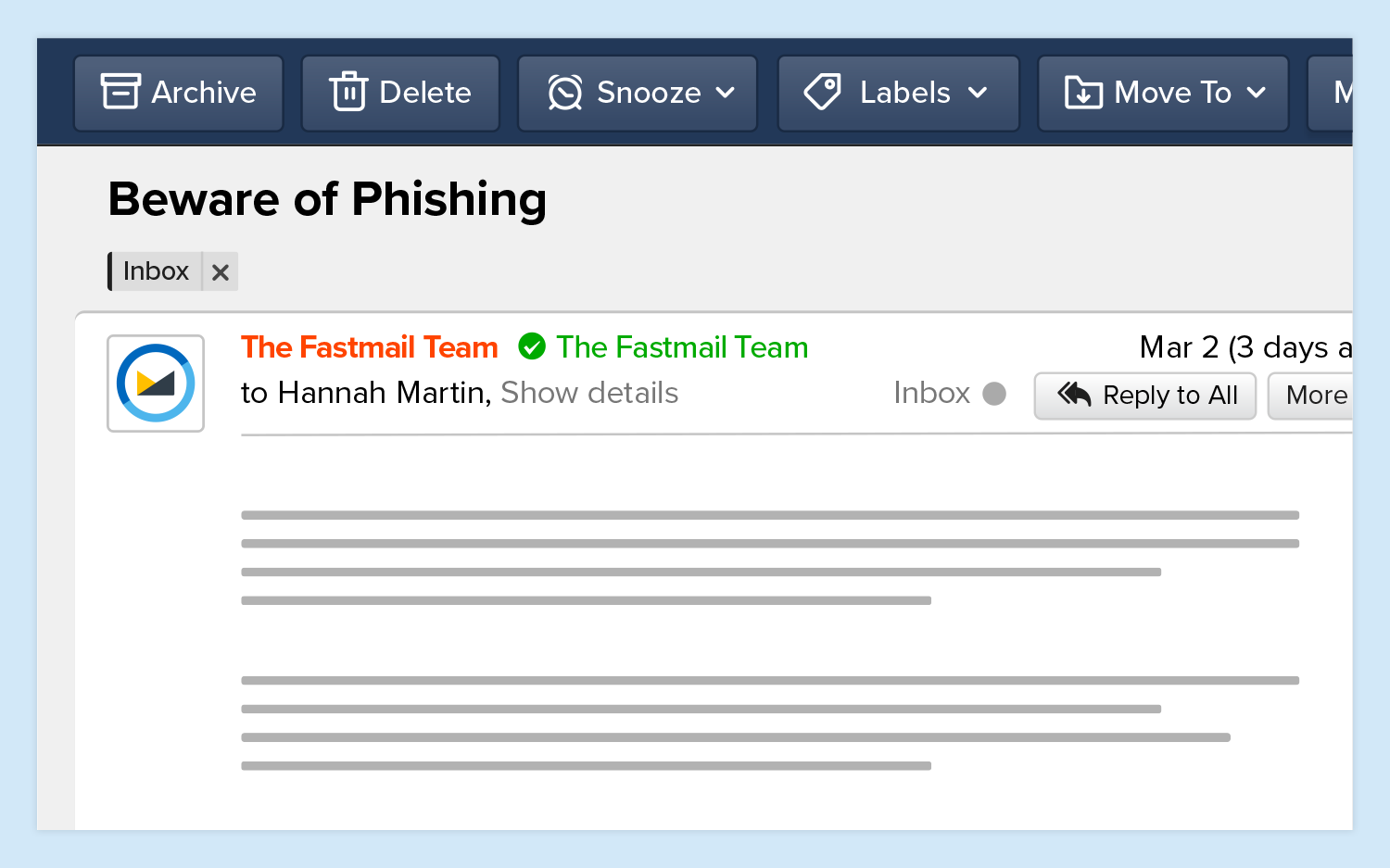The image size is (1390, 868).
Task: Click the Delete trash can icon
Action: (348, 92)
